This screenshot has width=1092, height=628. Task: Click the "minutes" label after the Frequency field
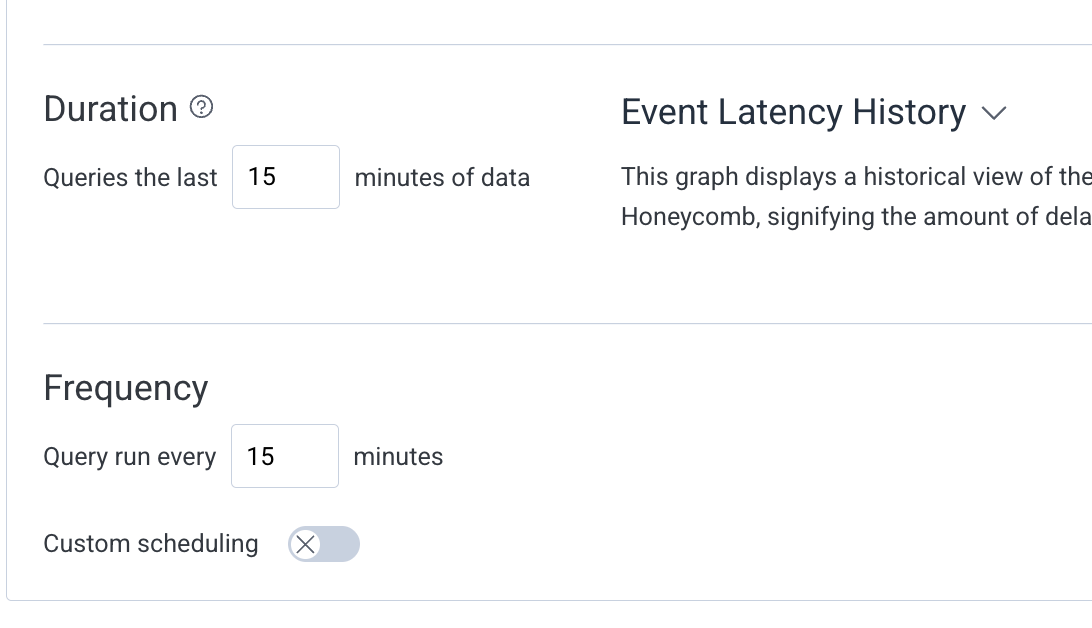[398, 457]
